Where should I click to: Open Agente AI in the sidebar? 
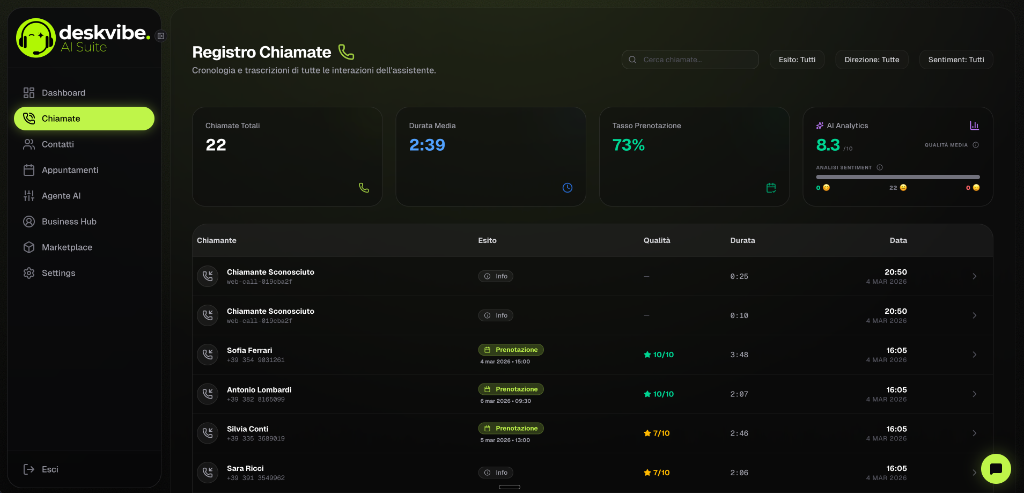click(61, 196)
